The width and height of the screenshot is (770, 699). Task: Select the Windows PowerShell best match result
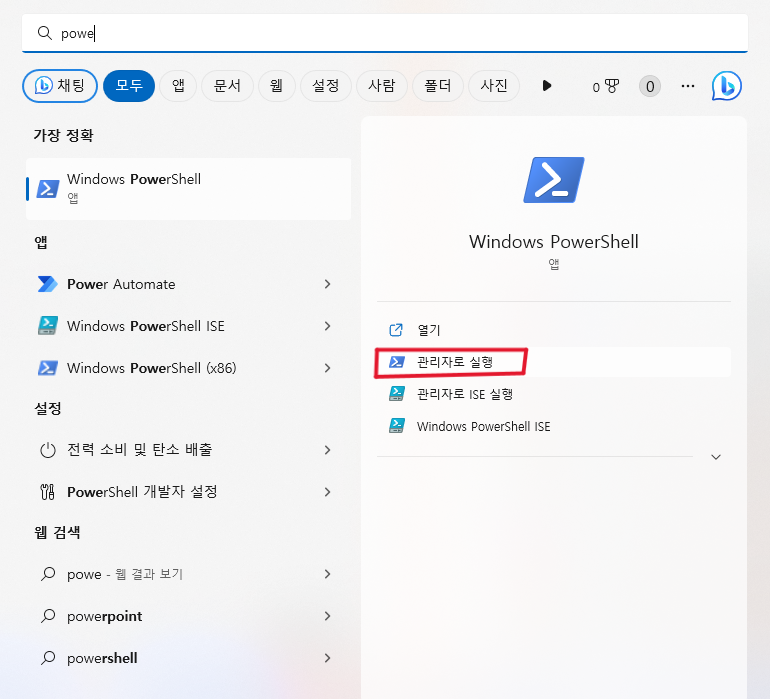click(x=189, y=189)
